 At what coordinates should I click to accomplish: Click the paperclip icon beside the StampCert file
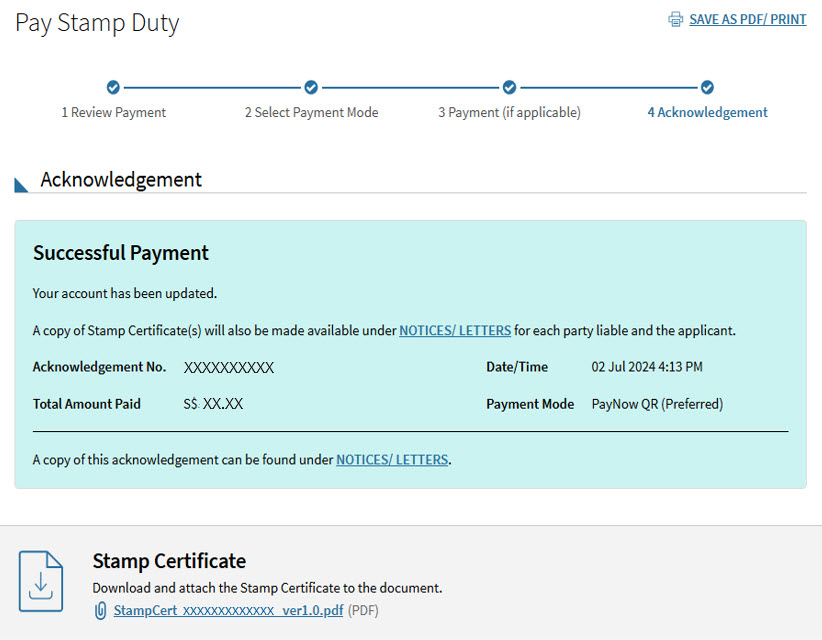103,610
